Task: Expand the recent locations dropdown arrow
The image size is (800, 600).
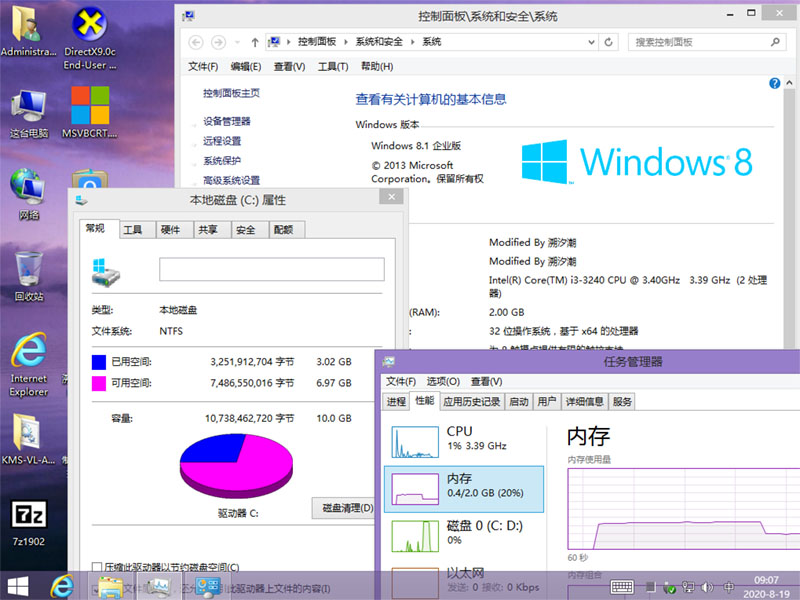Action: click(237, 42)
